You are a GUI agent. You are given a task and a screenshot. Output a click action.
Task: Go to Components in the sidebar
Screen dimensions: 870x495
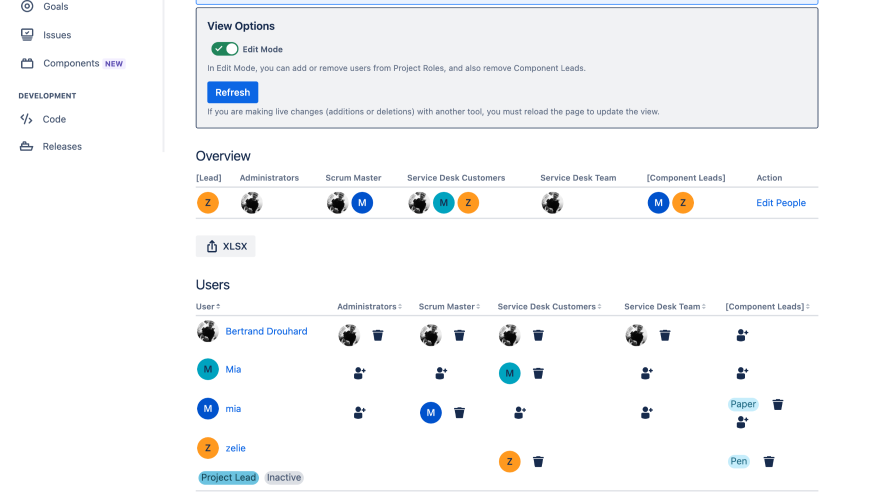(70, 63)
